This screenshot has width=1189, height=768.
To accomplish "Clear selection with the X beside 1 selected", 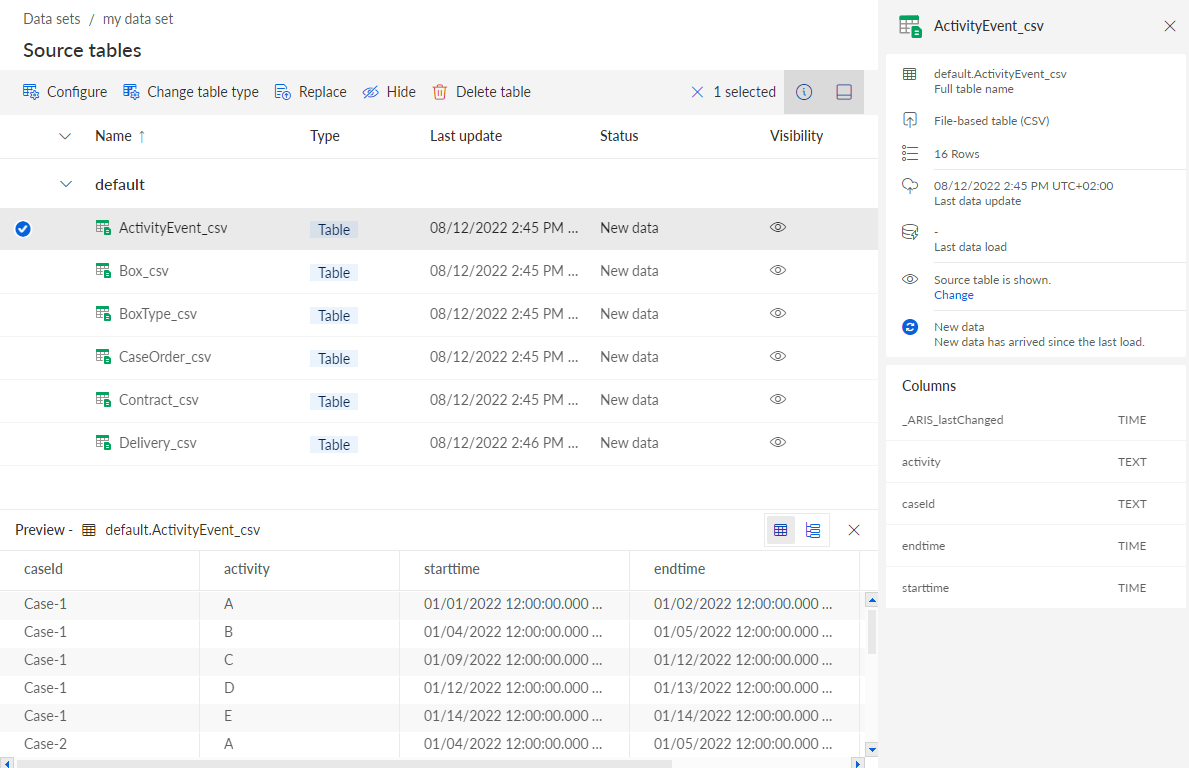I will [x=697, y=92].
